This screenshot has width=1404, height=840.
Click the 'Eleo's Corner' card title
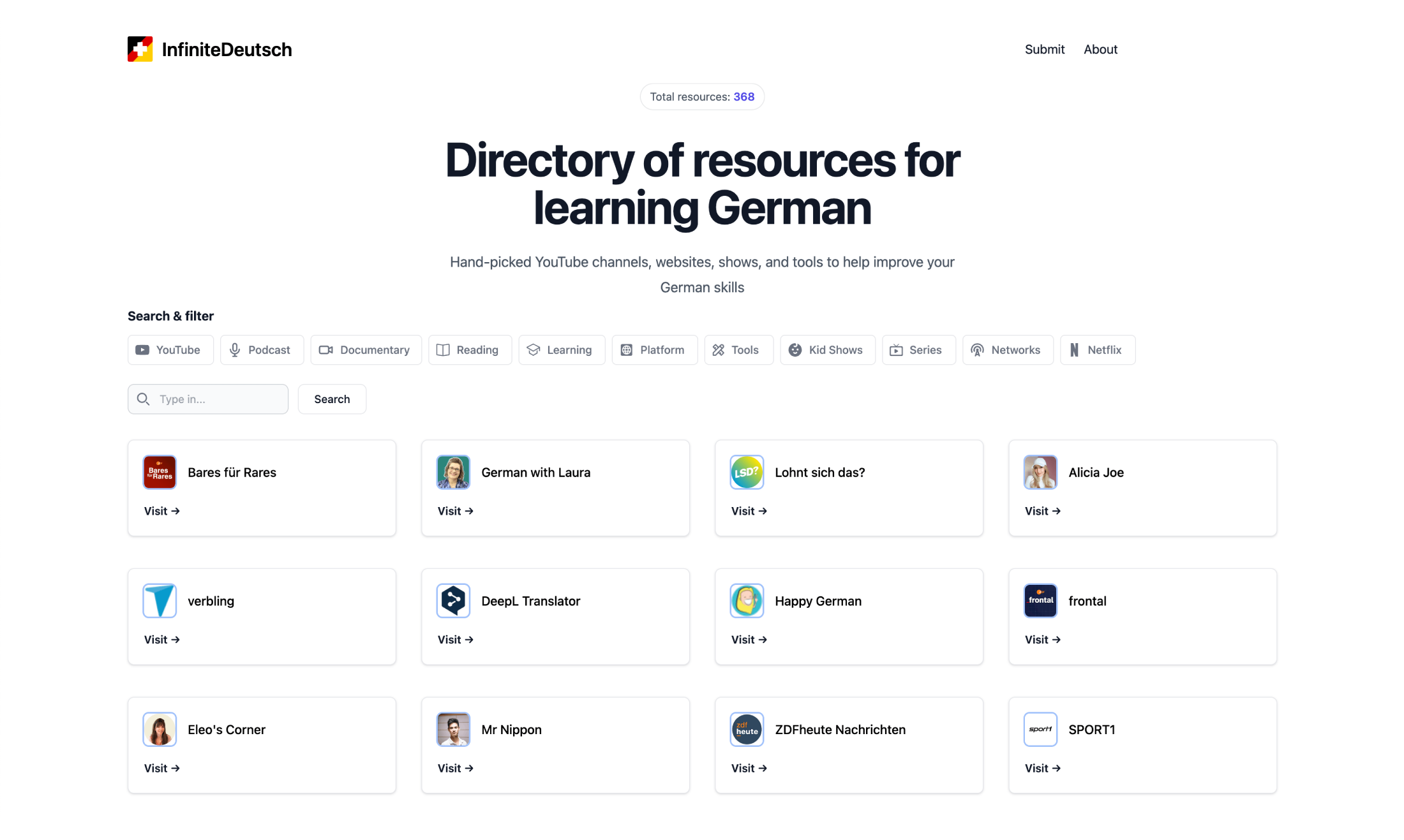click(227, 730)
